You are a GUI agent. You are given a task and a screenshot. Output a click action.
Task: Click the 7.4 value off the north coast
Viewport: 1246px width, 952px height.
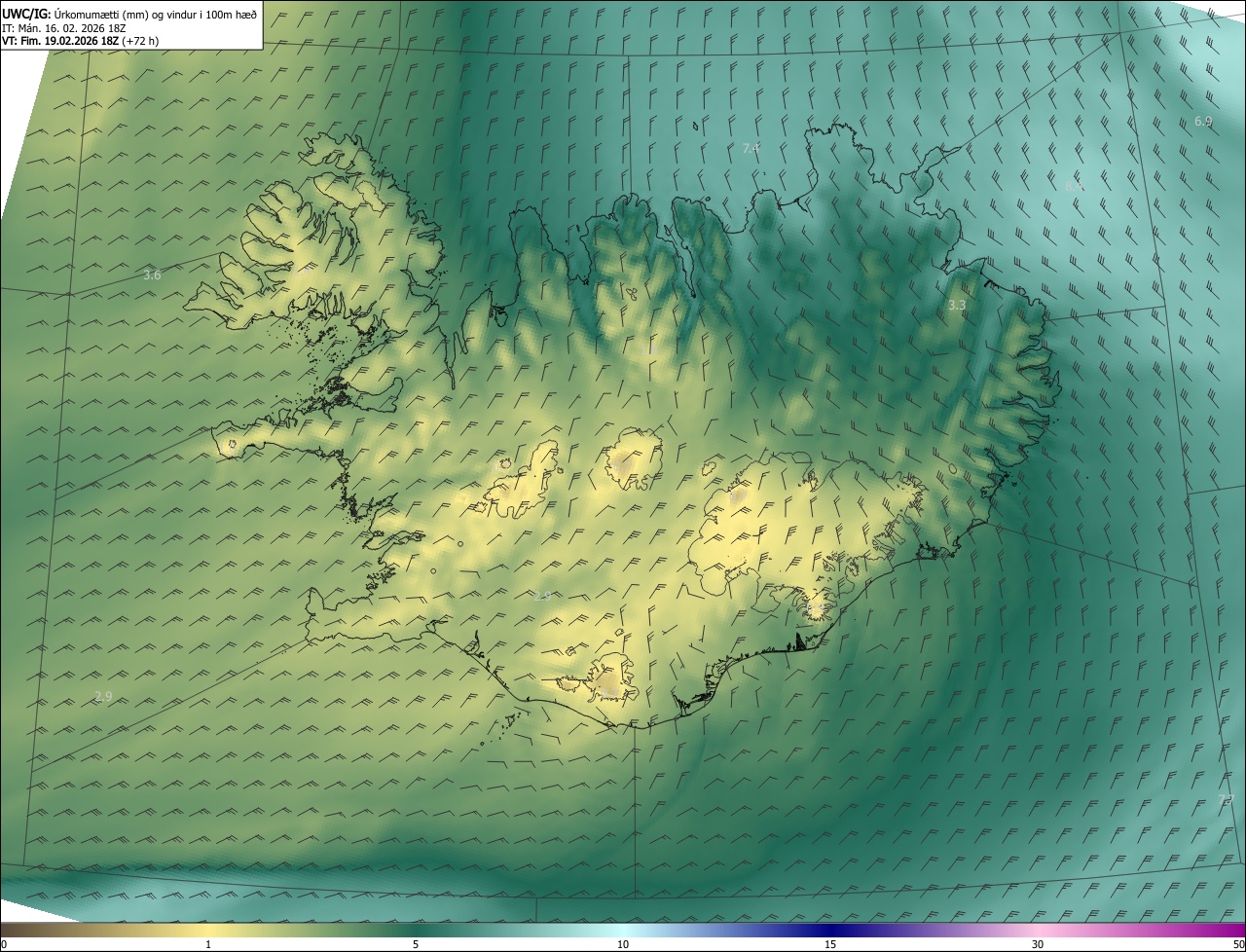click(751, 148)
